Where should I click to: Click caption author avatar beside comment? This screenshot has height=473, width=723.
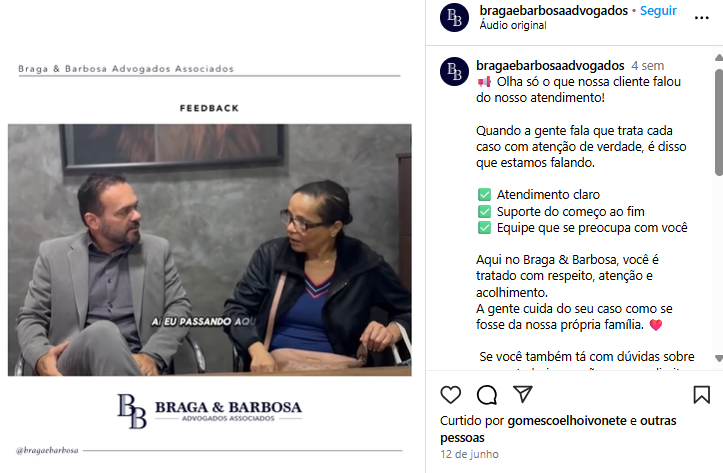point(454,71)
